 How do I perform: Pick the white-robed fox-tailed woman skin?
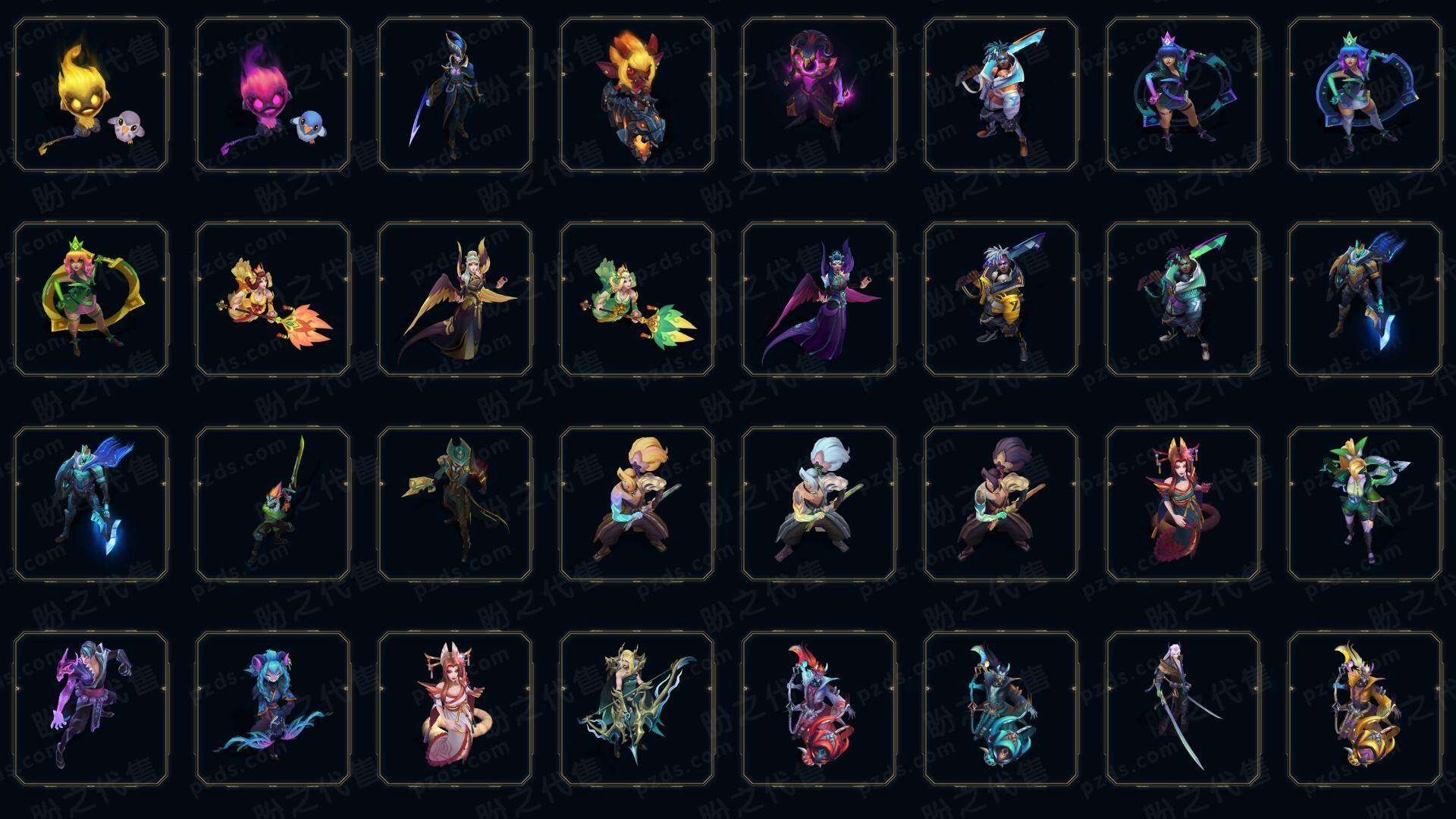(x=455, y=708)
